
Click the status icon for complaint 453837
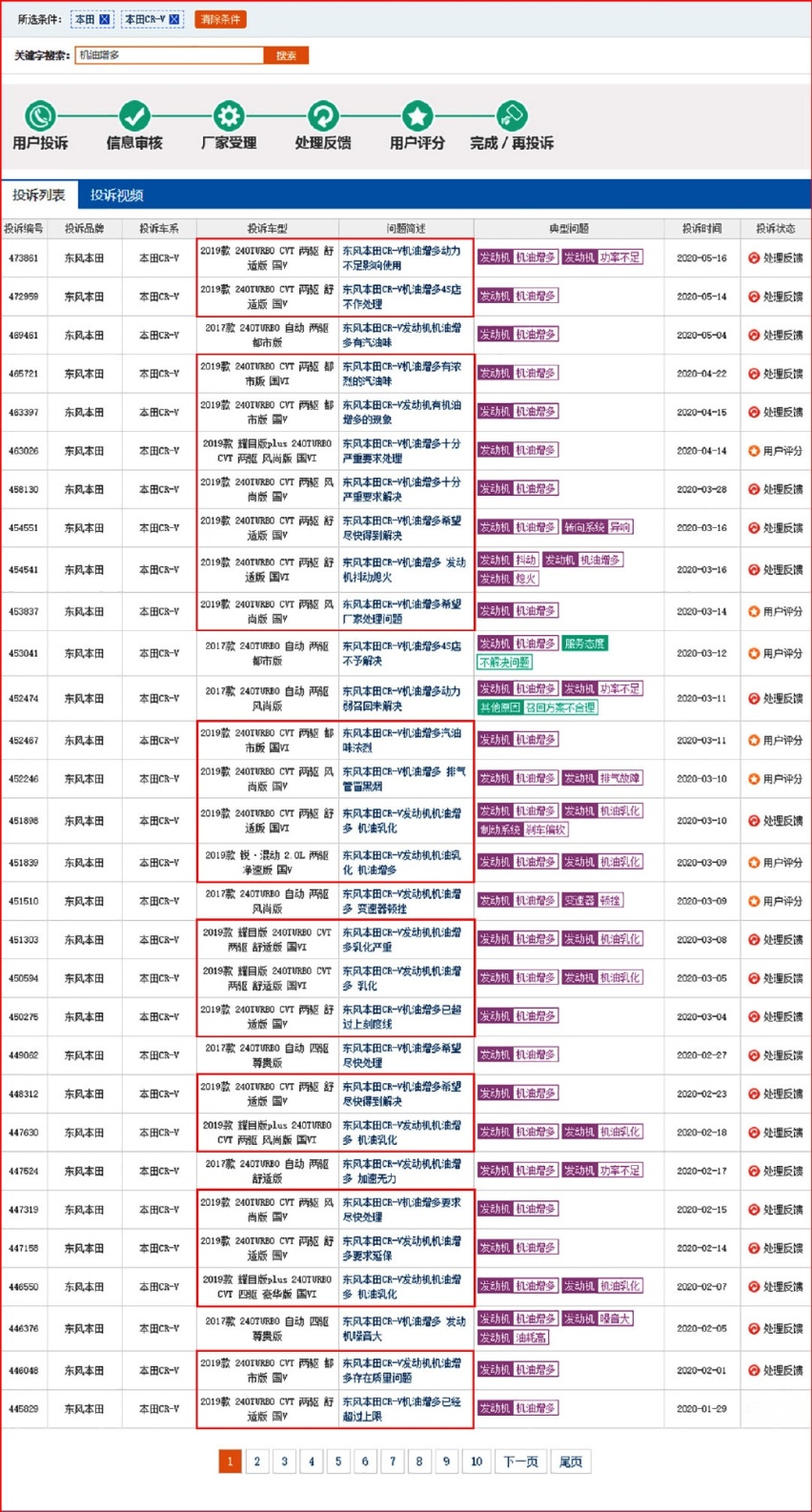point(754,612)
